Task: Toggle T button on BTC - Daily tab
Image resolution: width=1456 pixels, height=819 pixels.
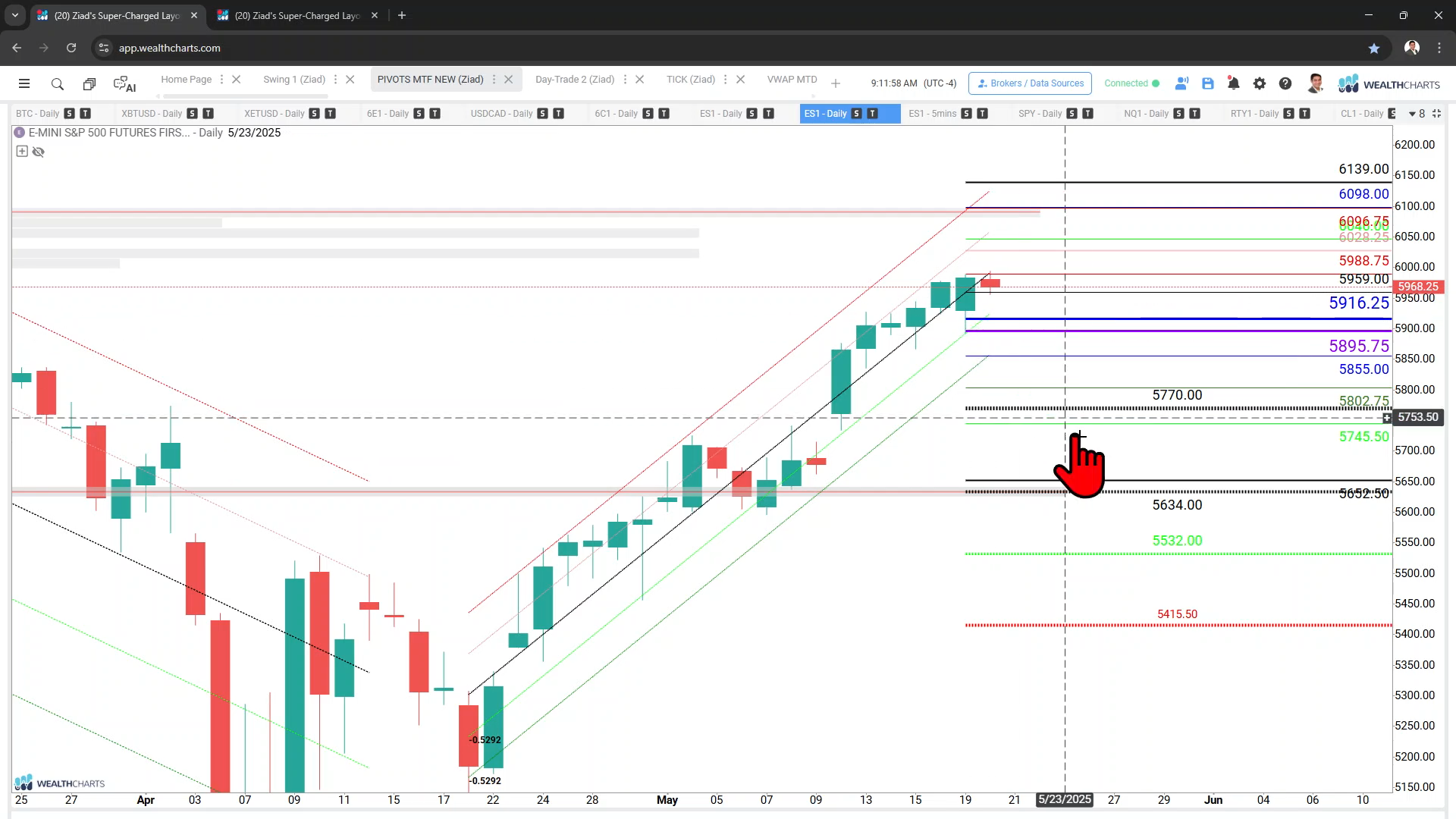Action: (86, 114)
